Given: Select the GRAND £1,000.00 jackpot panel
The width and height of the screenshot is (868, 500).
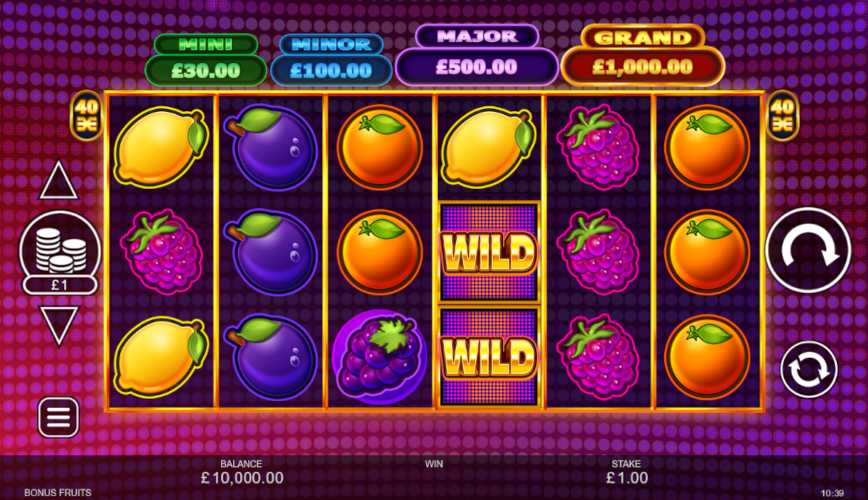Looking at the screenshot, I should [642, 55].
